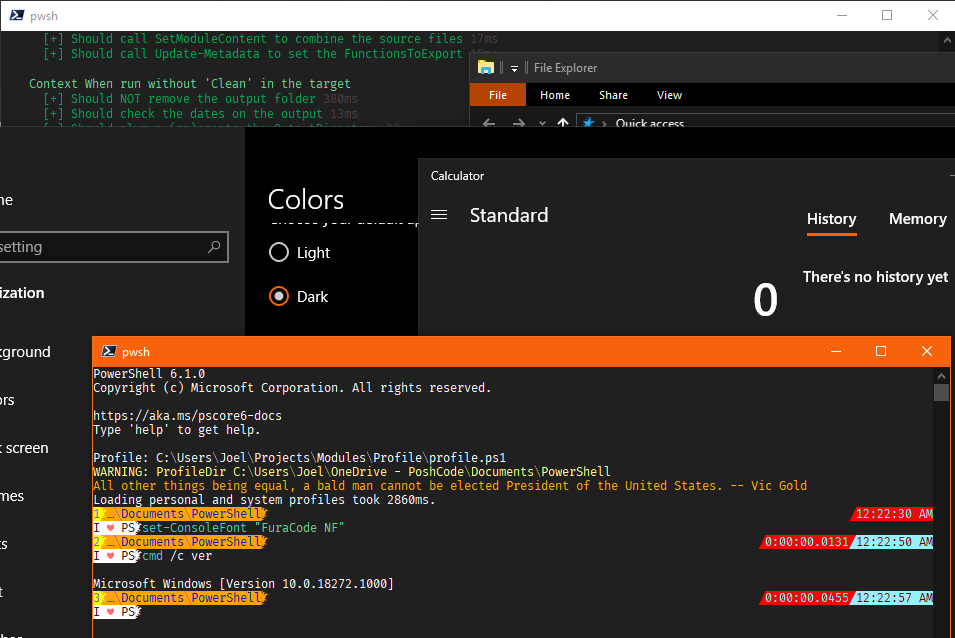
Task: Click the 12:22:30 AM timestamp
Action: [x=893, y=514]
